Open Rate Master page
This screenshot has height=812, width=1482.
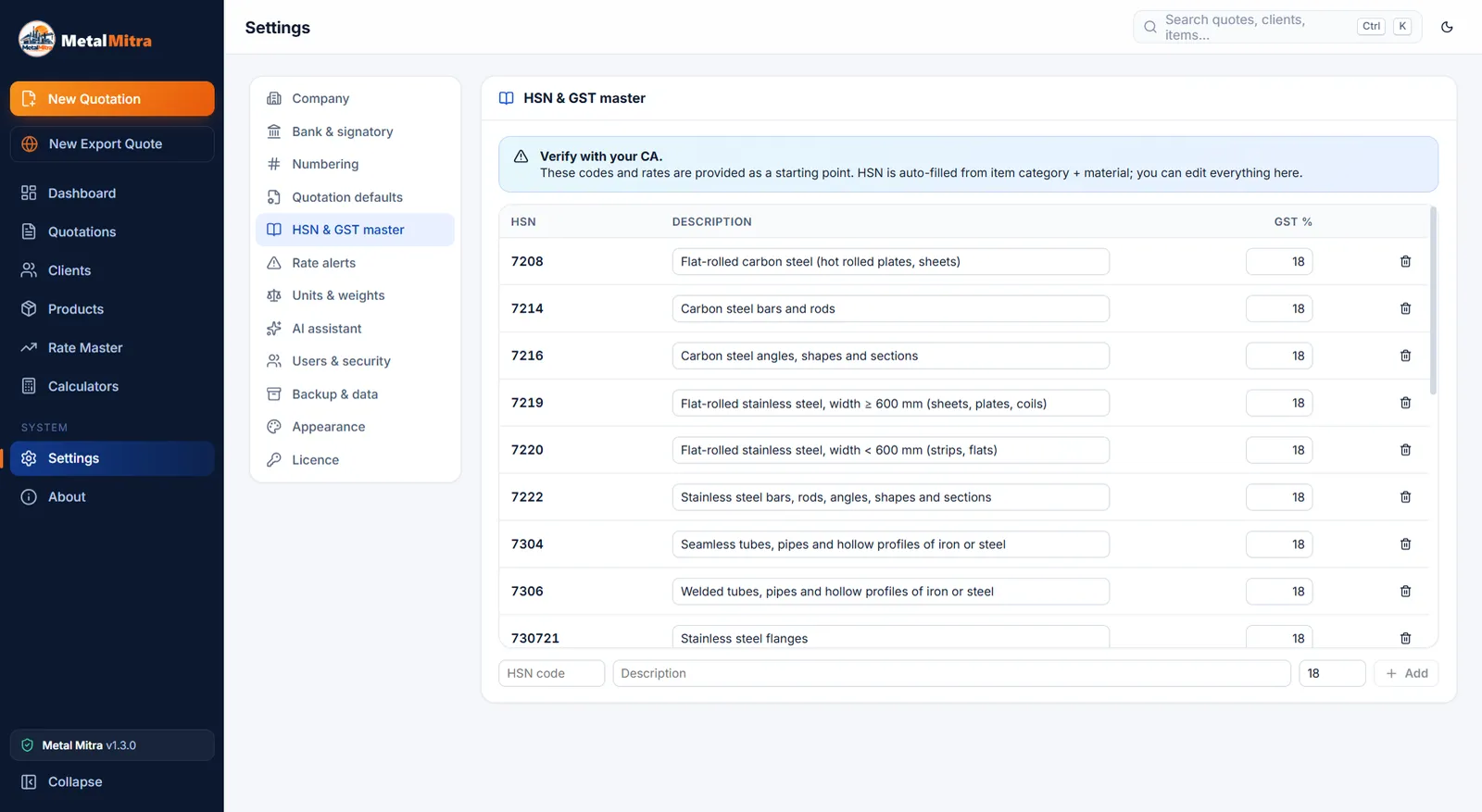click(x=112, y=348)
